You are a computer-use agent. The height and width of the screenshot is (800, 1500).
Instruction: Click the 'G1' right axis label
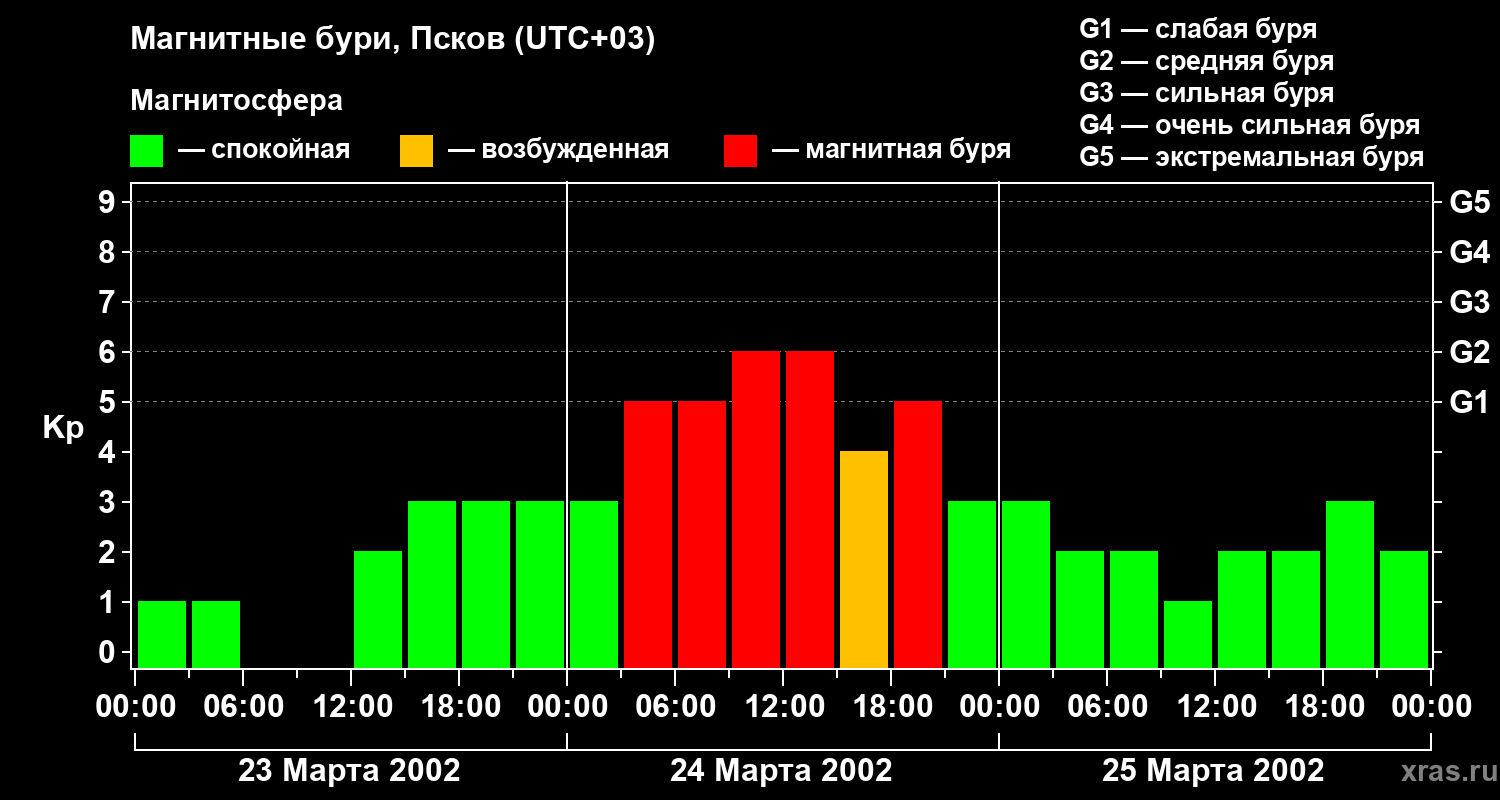1469,402
